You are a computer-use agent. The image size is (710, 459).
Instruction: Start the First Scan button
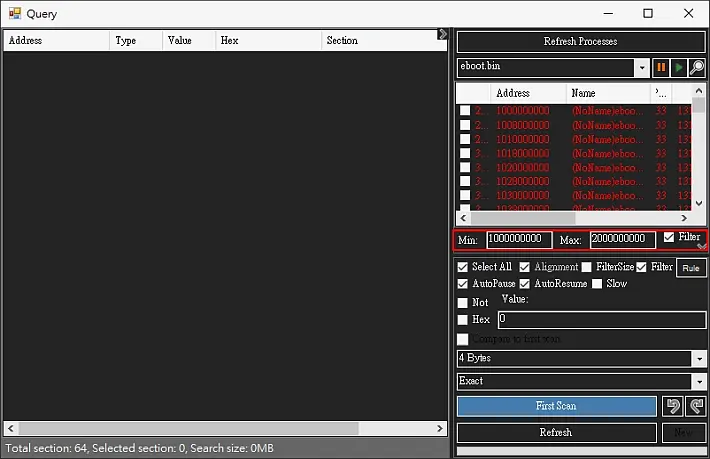pyautogui.click(x=556, y=406)
